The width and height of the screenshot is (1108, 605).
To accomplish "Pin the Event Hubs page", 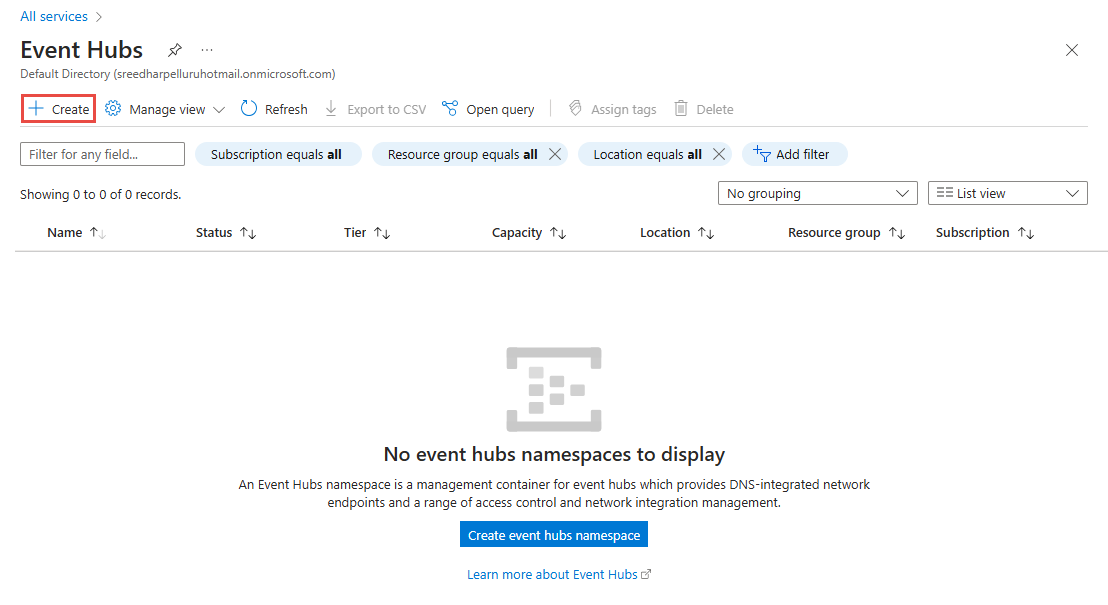I will (175, 50).
